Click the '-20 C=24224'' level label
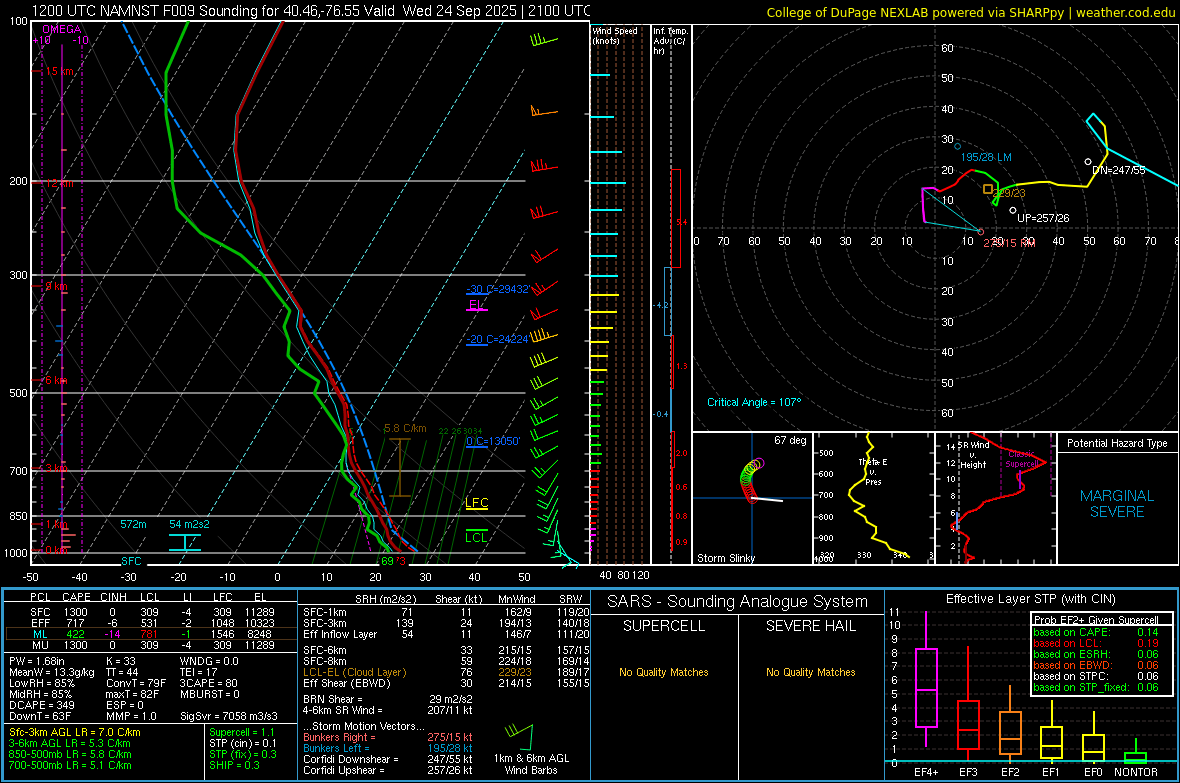The height and width of the screenshot is (783, 1180). (x=497, y=340)
